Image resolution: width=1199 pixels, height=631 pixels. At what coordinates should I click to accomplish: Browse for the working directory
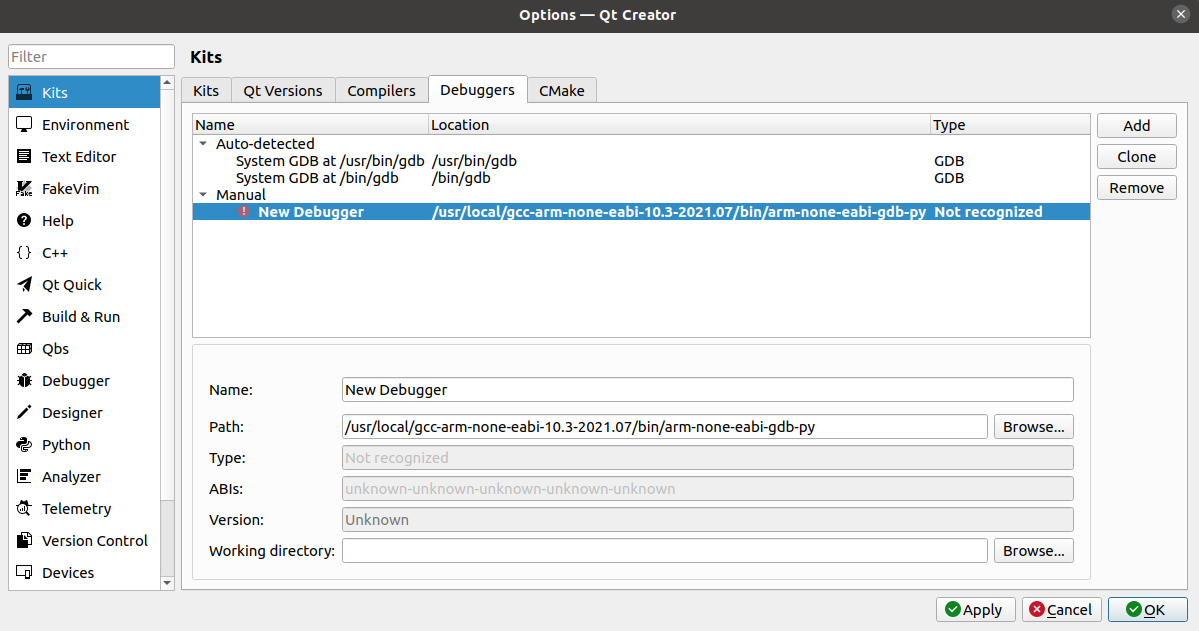[x=1034, y=551]
